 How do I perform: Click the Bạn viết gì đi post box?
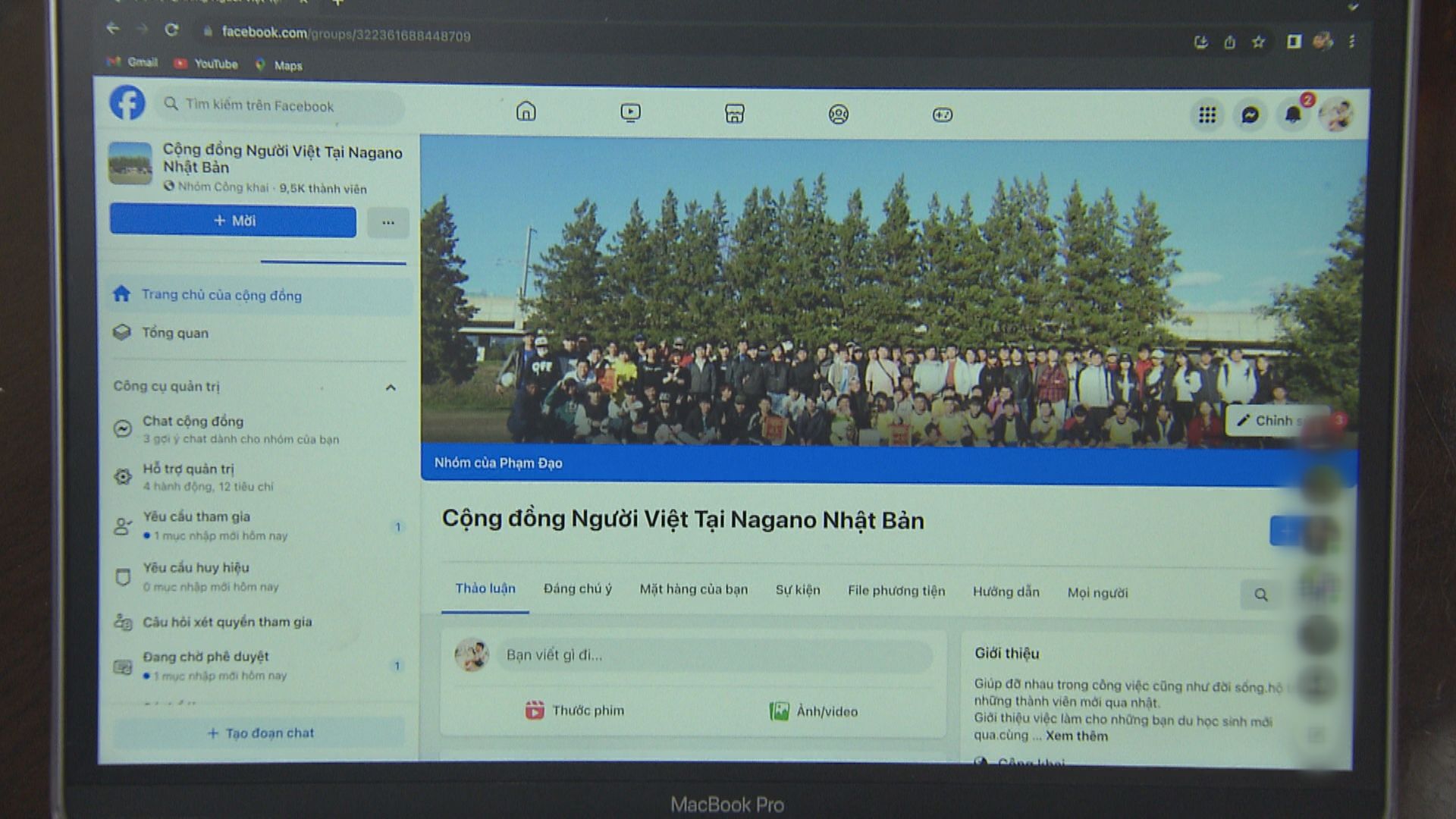point(714,655)
